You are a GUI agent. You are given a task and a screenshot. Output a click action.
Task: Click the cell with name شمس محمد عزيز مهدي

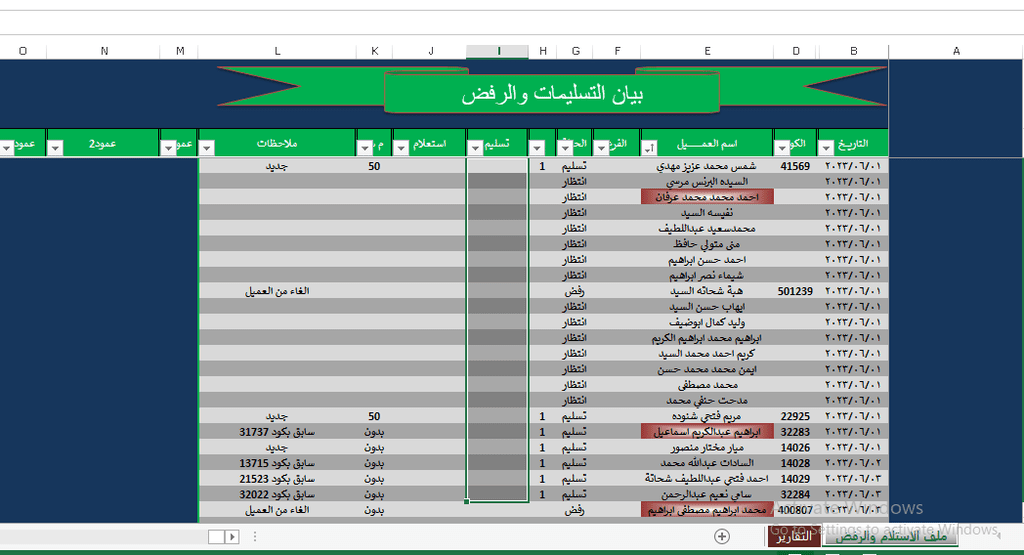tap(707, 166)
